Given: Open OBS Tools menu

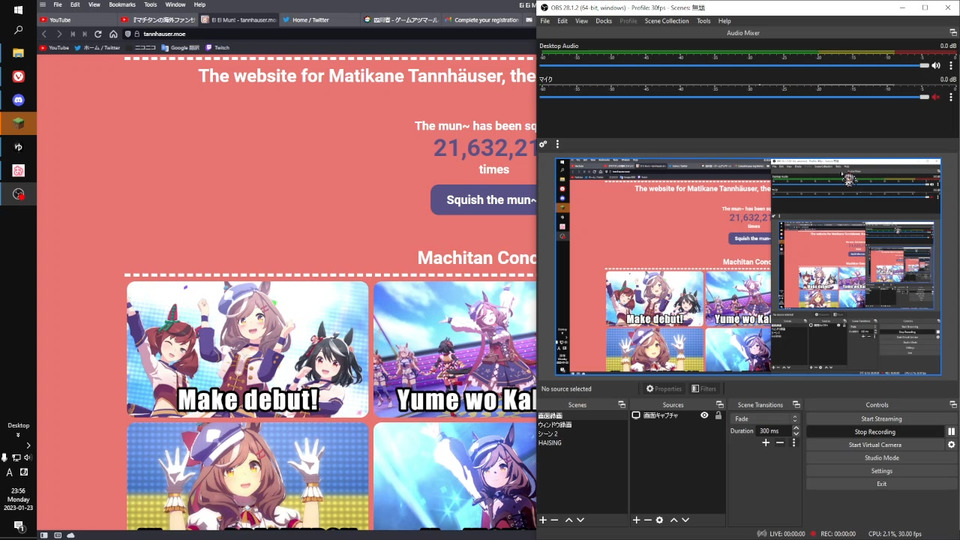Looking at the screenshot, I should 703,21.
